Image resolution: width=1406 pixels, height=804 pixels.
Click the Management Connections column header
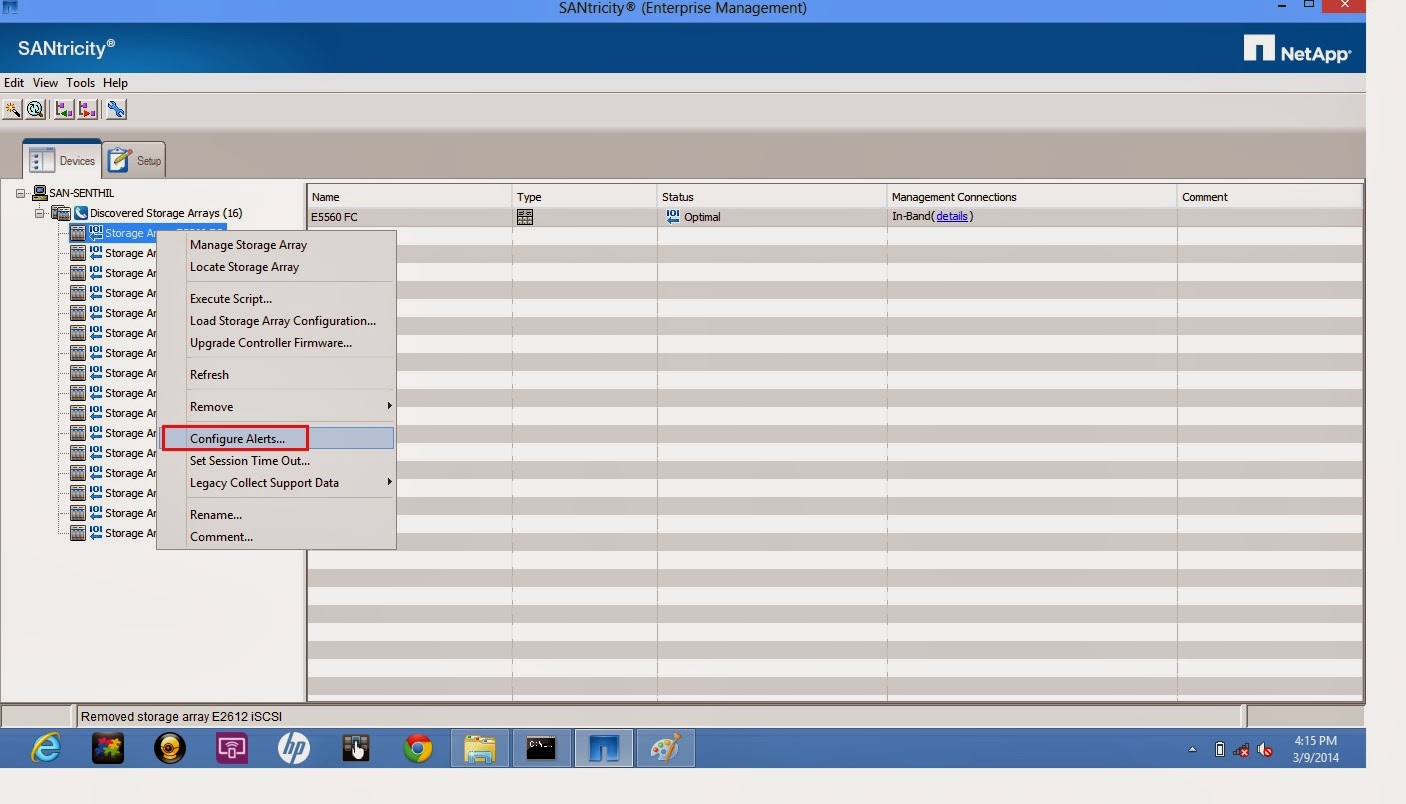pyautogui.click(x=1032, y=197)
